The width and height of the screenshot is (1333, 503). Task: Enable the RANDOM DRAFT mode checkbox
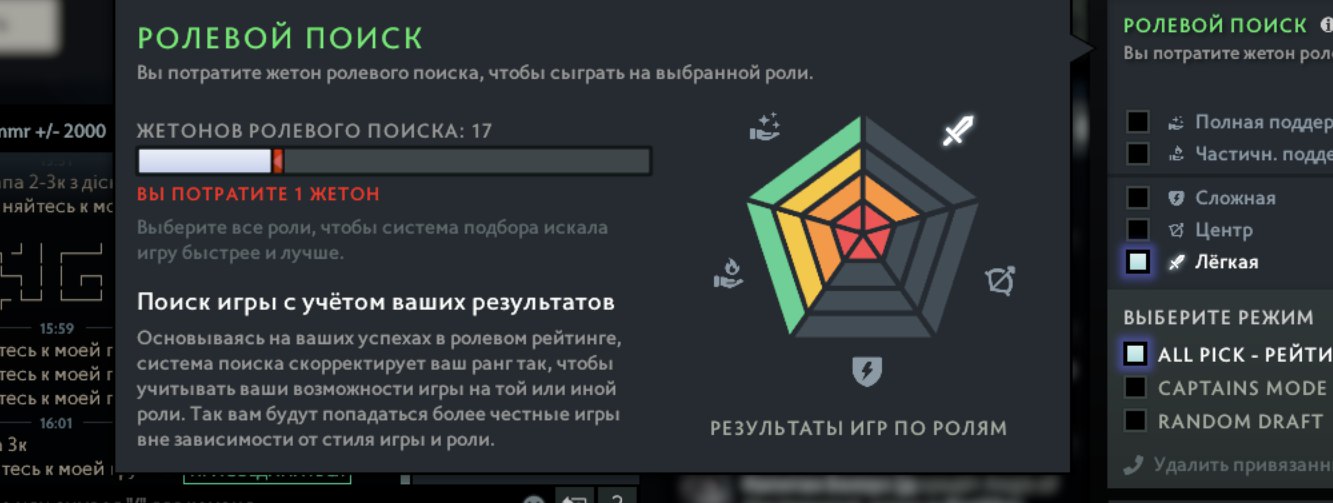1135,420
